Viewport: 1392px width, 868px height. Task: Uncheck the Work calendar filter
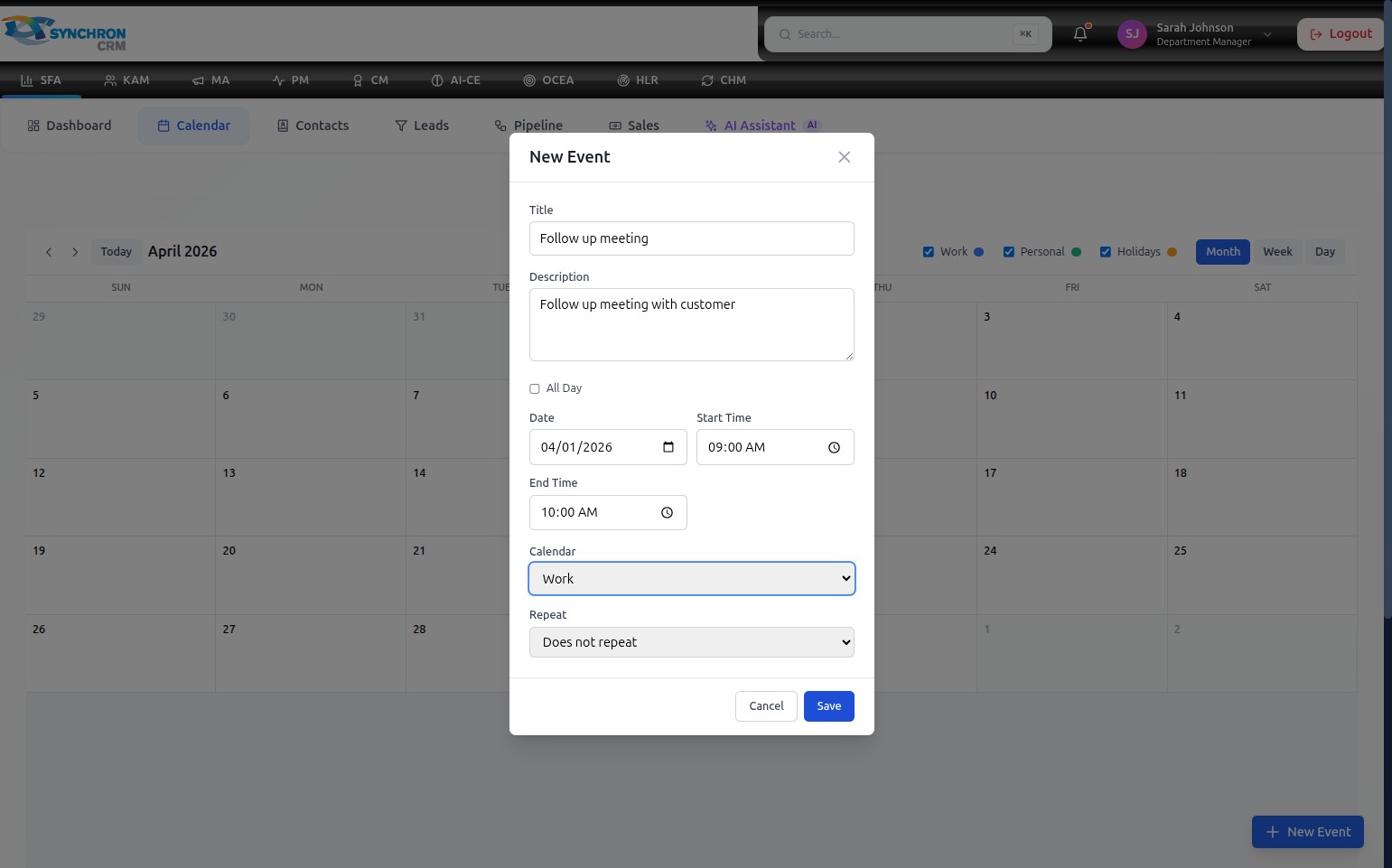[929, 252]
